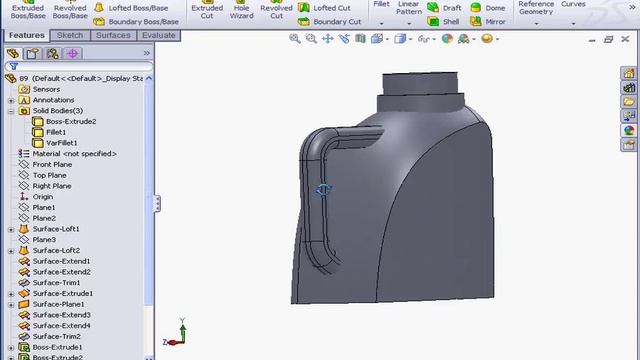Screen dimensions: 640x360
Task: Open the Reference Geometry dropdown arrow
Action: (x=536, y=24)
